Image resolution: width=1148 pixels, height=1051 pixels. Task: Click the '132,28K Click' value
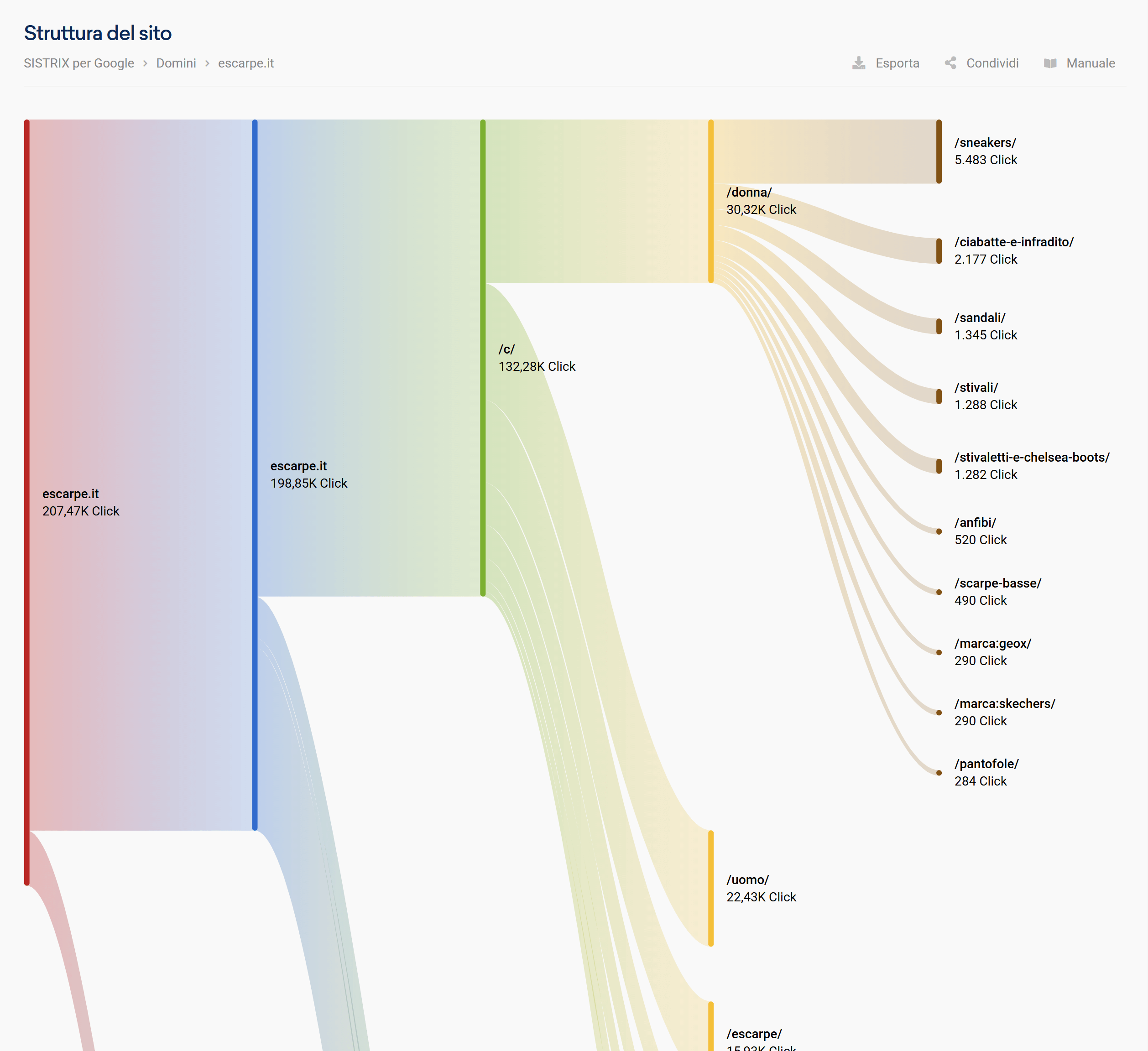(537, 367)
